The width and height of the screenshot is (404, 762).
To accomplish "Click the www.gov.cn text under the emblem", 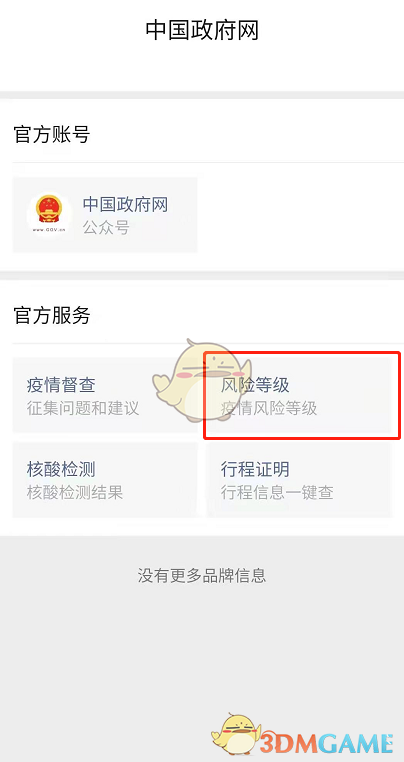I will tap(49, 230).
